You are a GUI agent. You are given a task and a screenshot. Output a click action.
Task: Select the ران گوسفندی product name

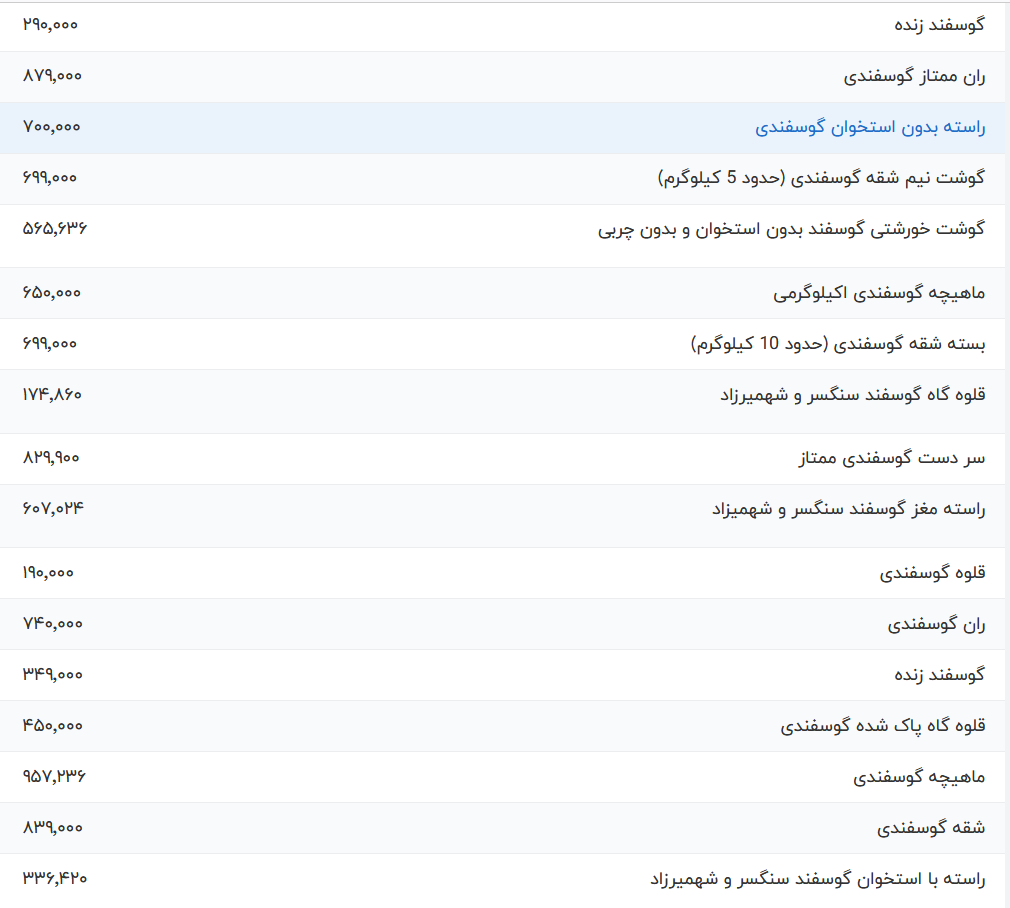936,624
